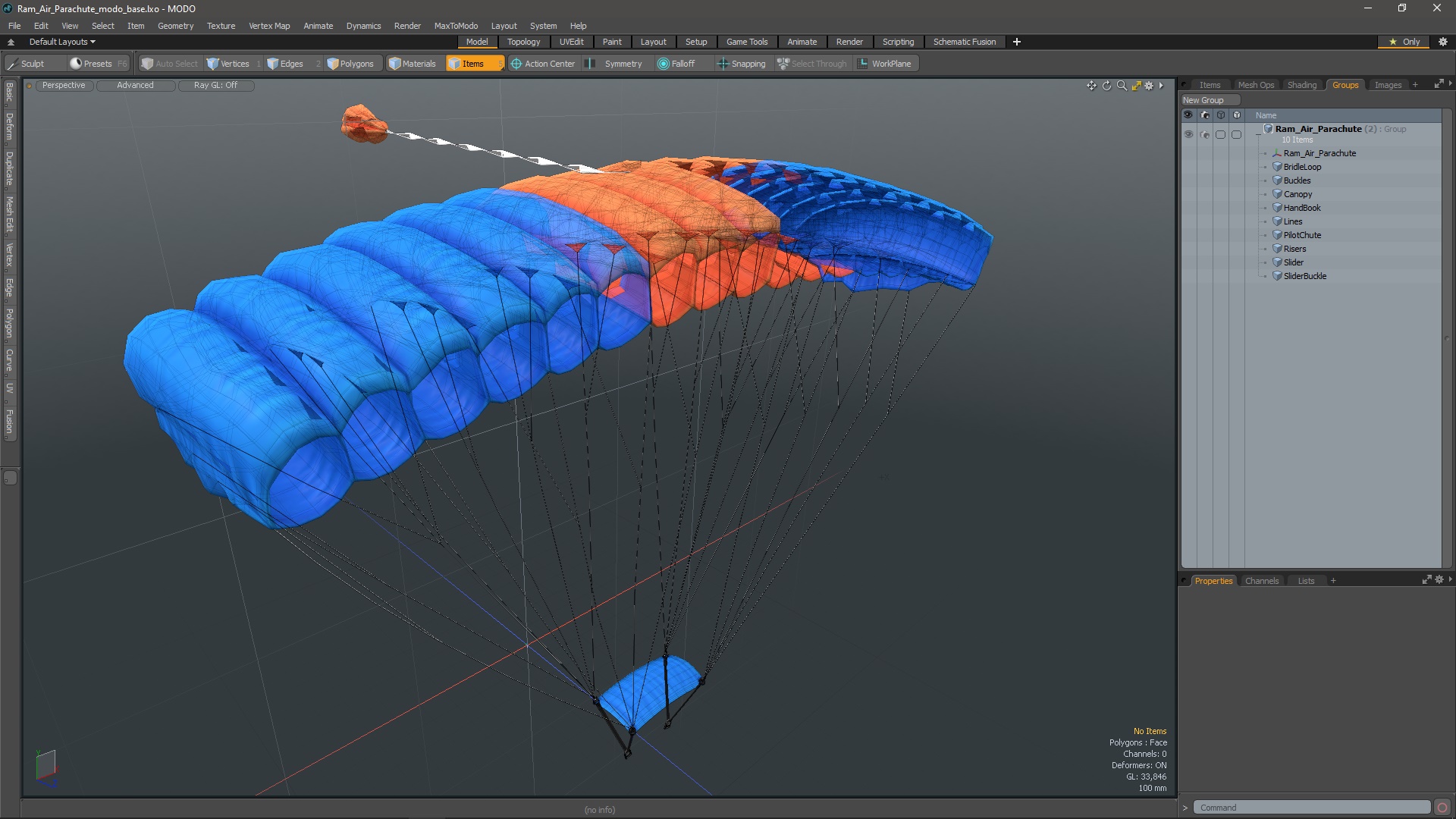Click the Command input field
The image size is (1456, 819).
click(x=1310, y=808)
